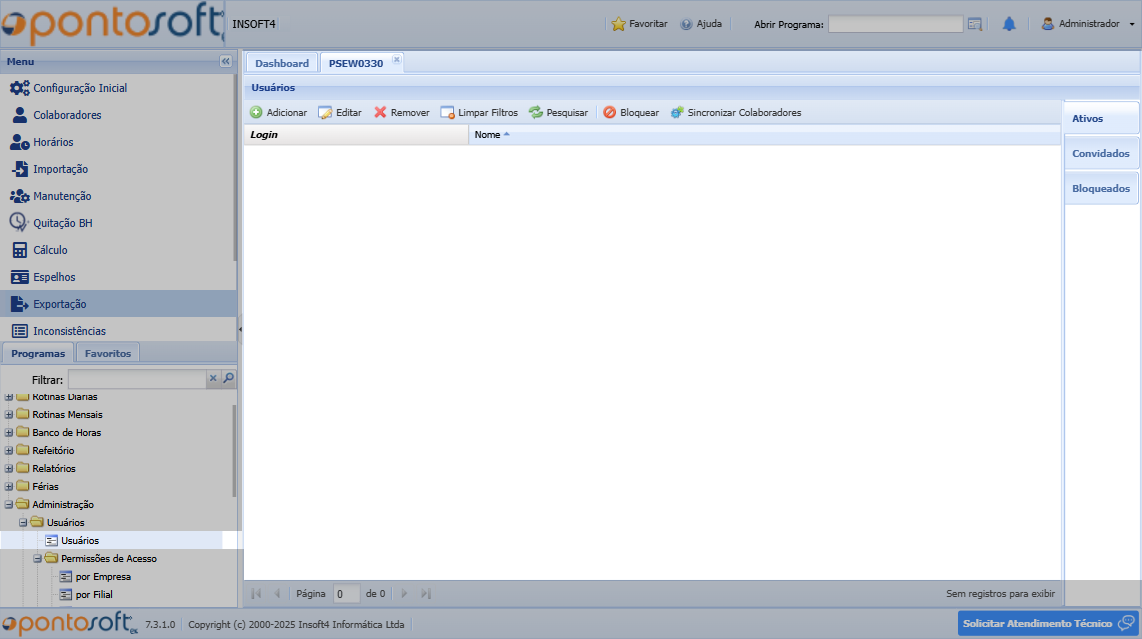Click the Favoritar star icon
This screenshot has height=639, width=1142.
tap(618, 24)
